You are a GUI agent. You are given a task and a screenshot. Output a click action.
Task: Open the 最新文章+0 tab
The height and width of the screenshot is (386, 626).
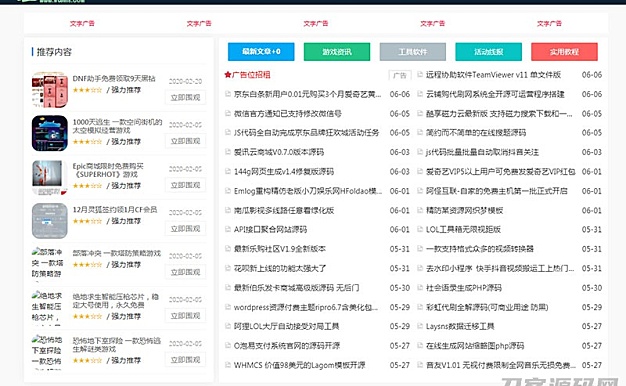261,52
